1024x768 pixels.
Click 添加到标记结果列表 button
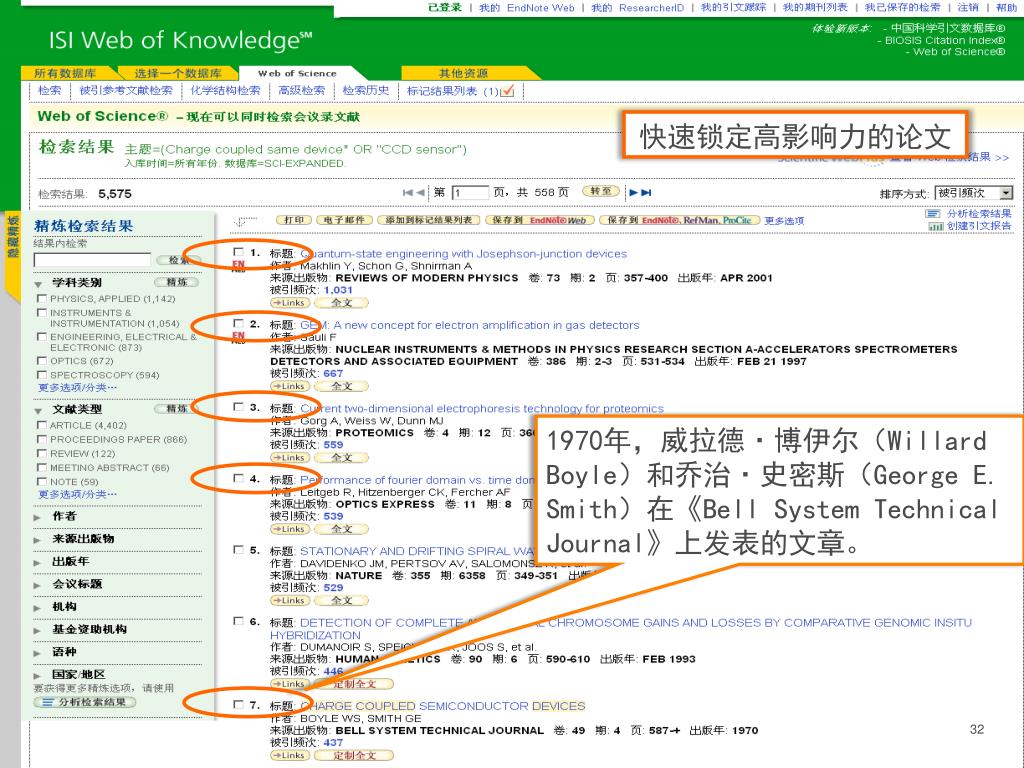coord(428,220)
